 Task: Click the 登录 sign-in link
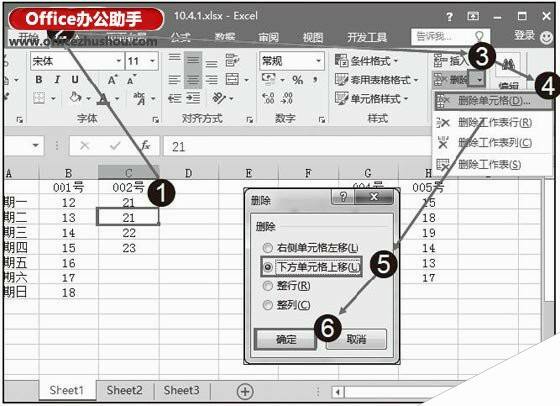tap(524, 35)
